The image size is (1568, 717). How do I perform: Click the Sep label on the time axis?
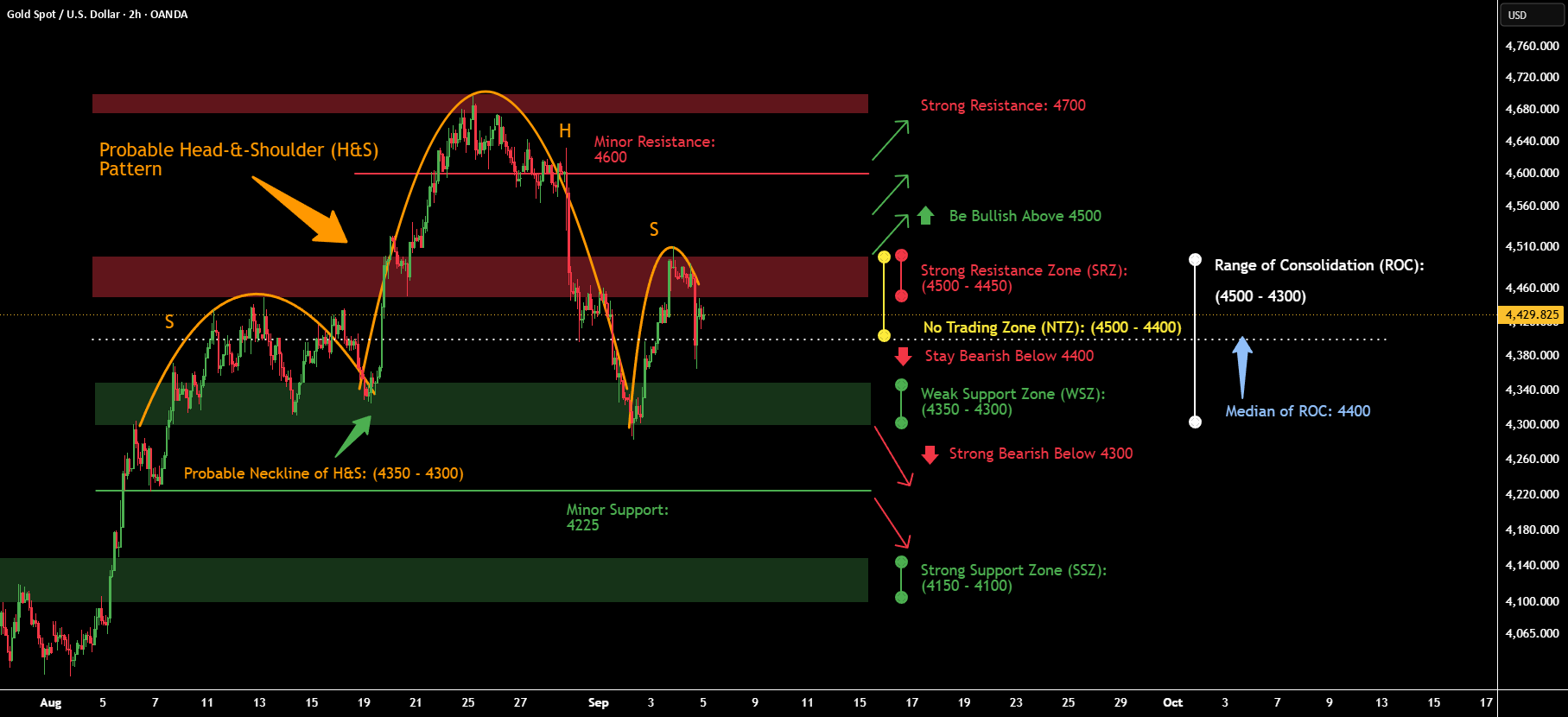[x=598, y=702]
